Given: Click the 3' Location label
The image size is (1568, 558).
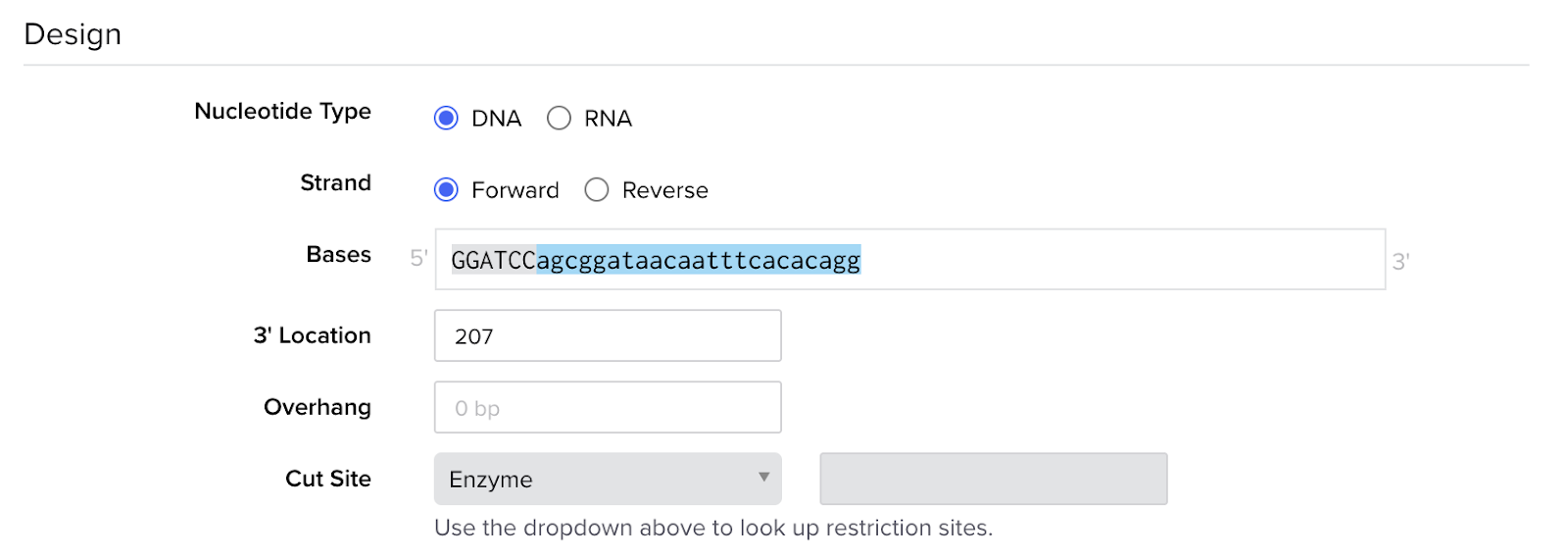Looking at the screenshot, I should click(x=312, y=335).
